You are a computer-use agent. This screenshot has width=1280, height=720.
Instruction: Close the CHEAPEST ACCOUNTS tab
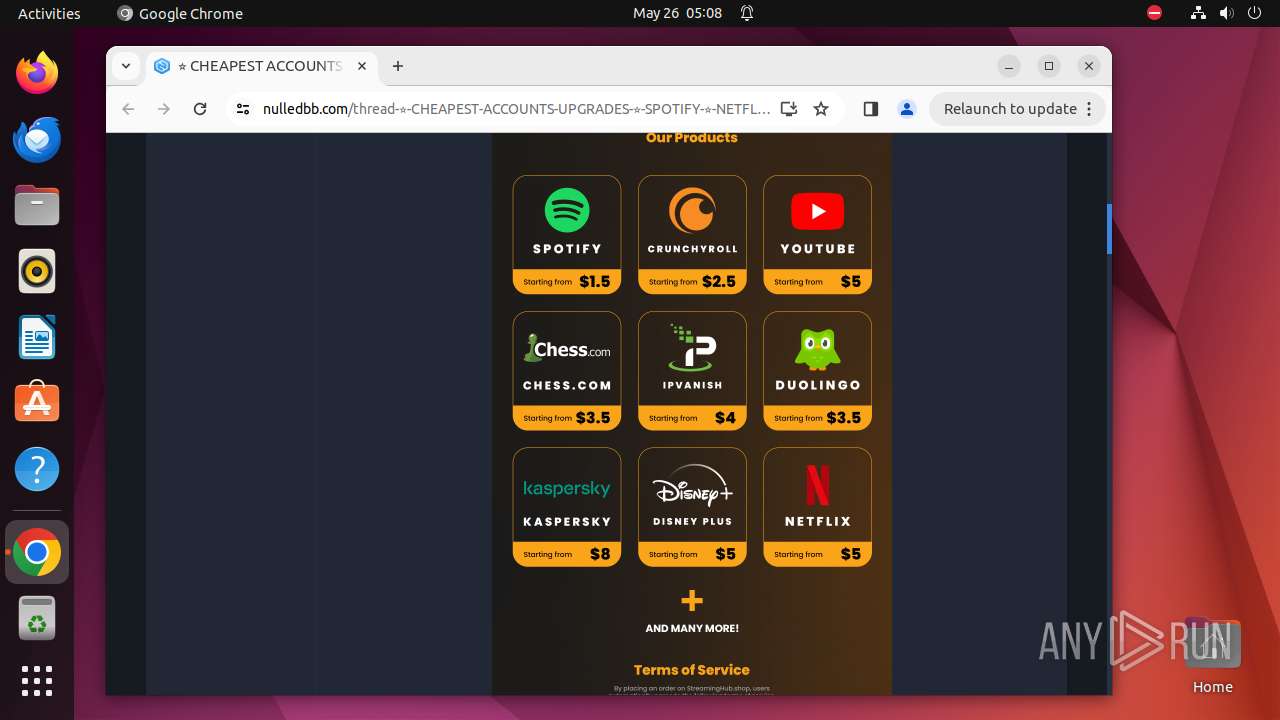tap(362, 66)
